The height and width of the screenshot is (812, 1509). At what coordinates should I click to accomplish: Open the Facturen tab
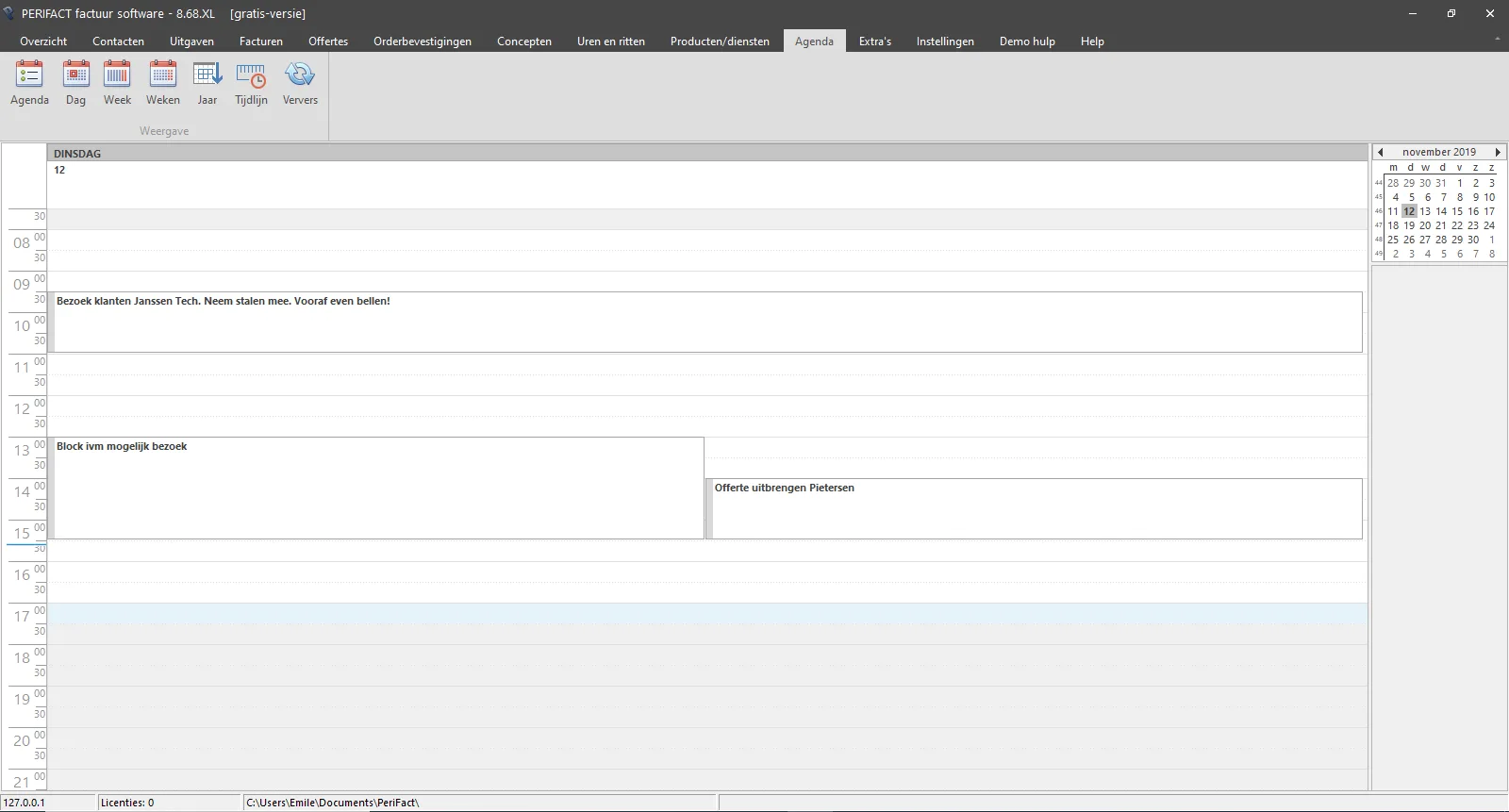(261, 41)
